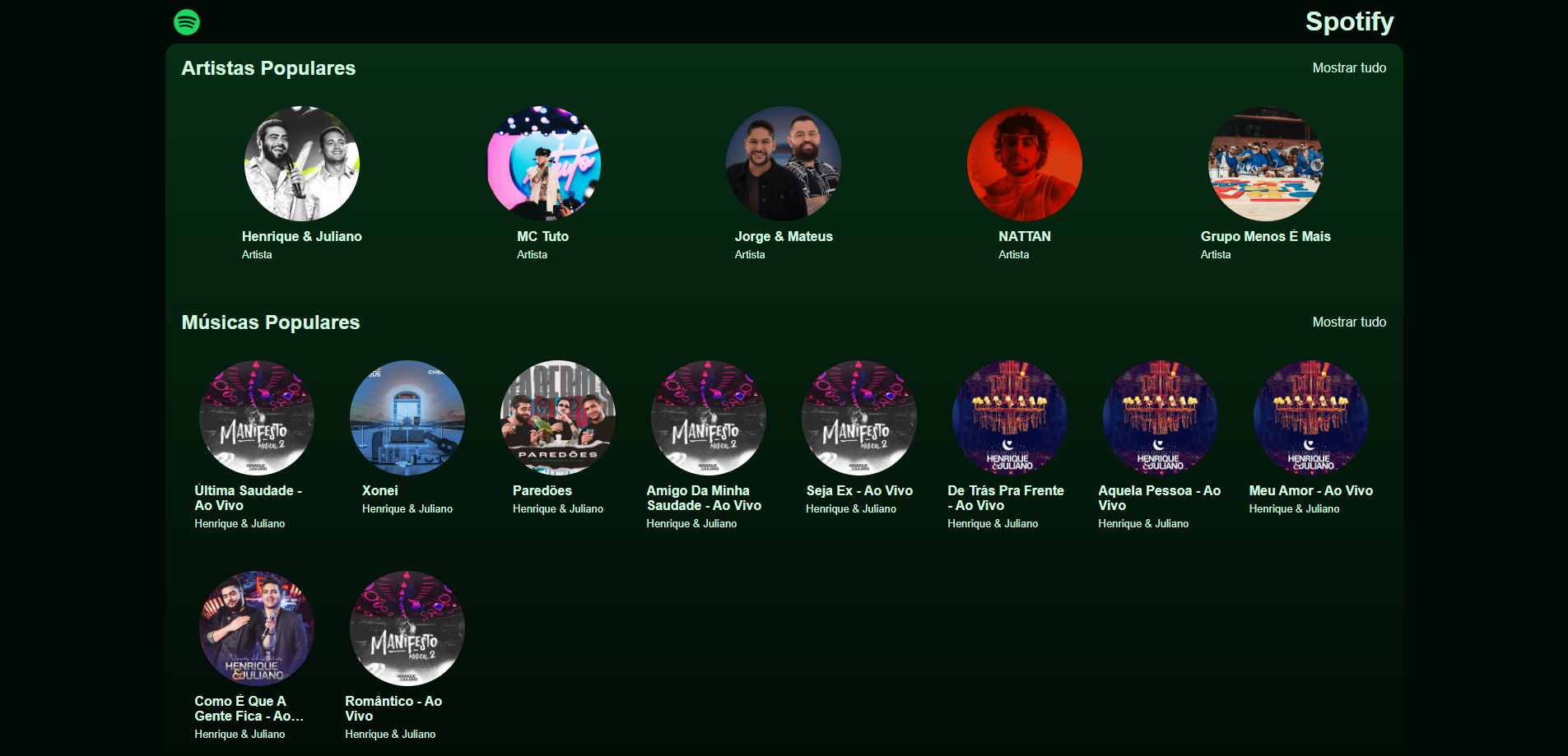This screenshot has width=1568, height=756.
Task: Click the green Spotify logo icon
Action: tap(187, 22)
